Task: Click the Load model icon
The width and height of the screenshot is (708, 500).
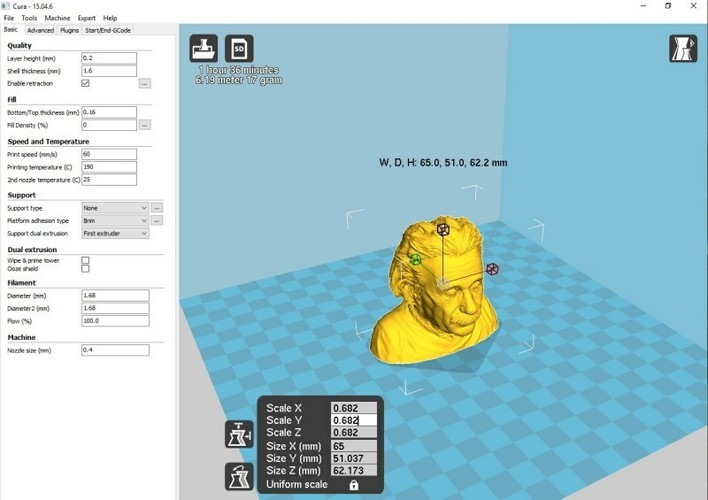Action: [x=204, y=48]
